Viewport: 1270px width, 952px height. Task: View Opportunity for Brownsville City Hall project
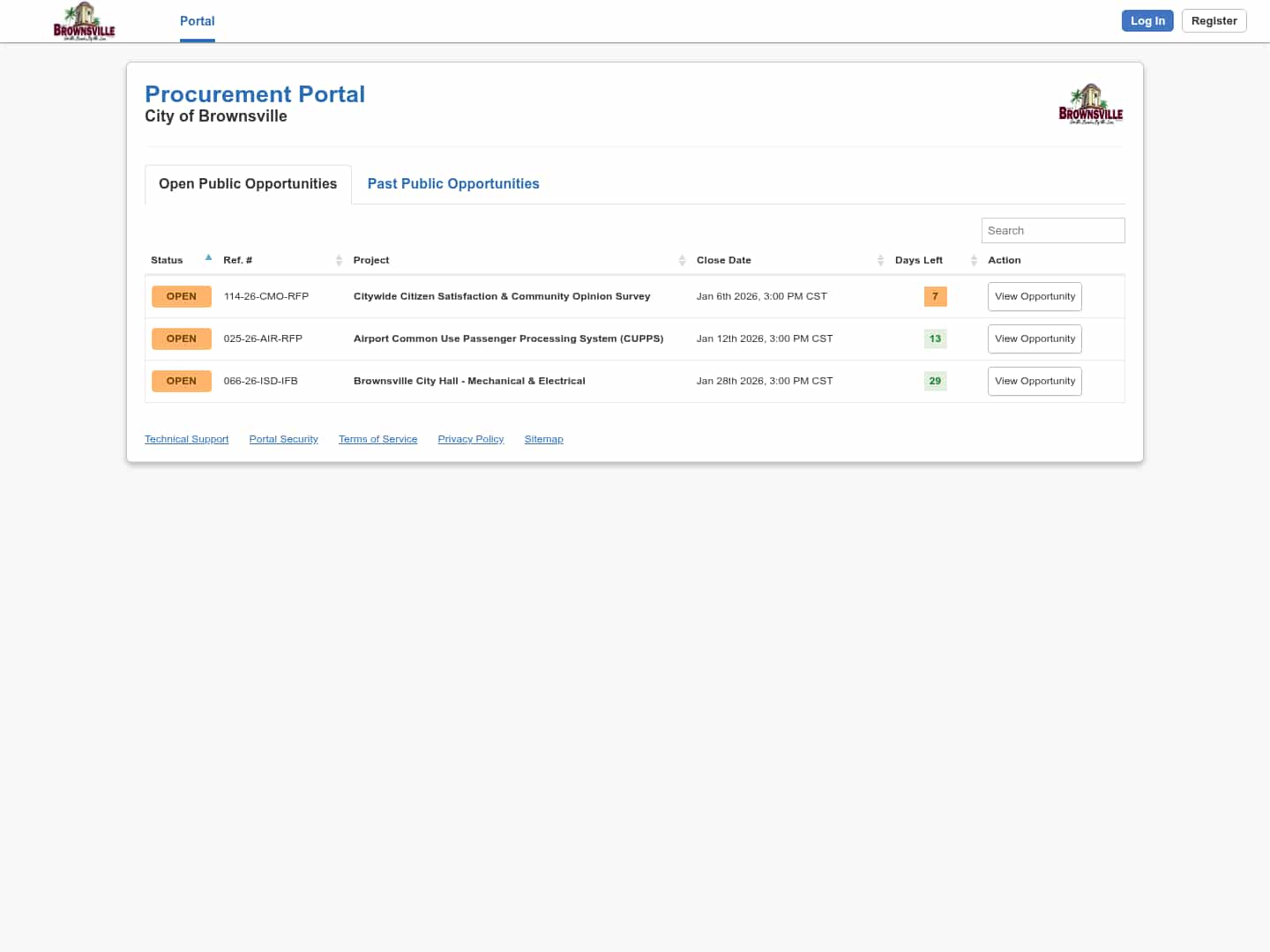point(1035,381)
